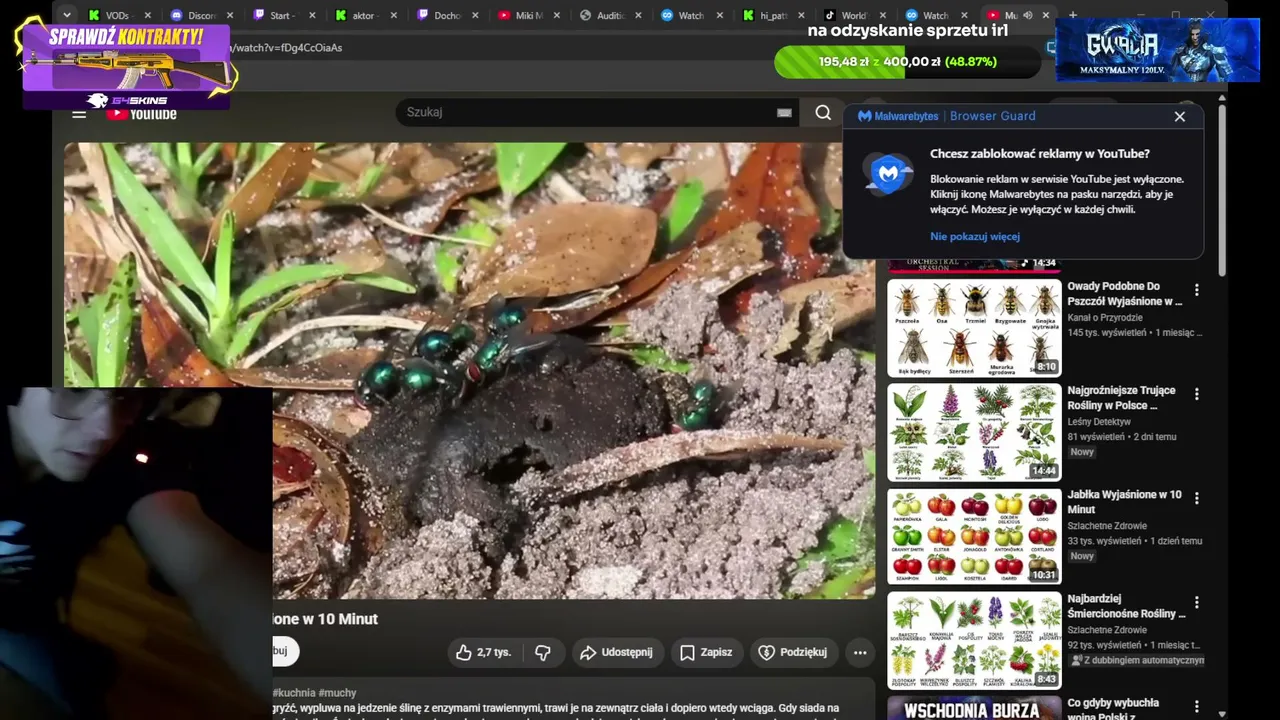The image size is (1280, 720).
Task: Close the World TikTok tab
Action: 883,16
